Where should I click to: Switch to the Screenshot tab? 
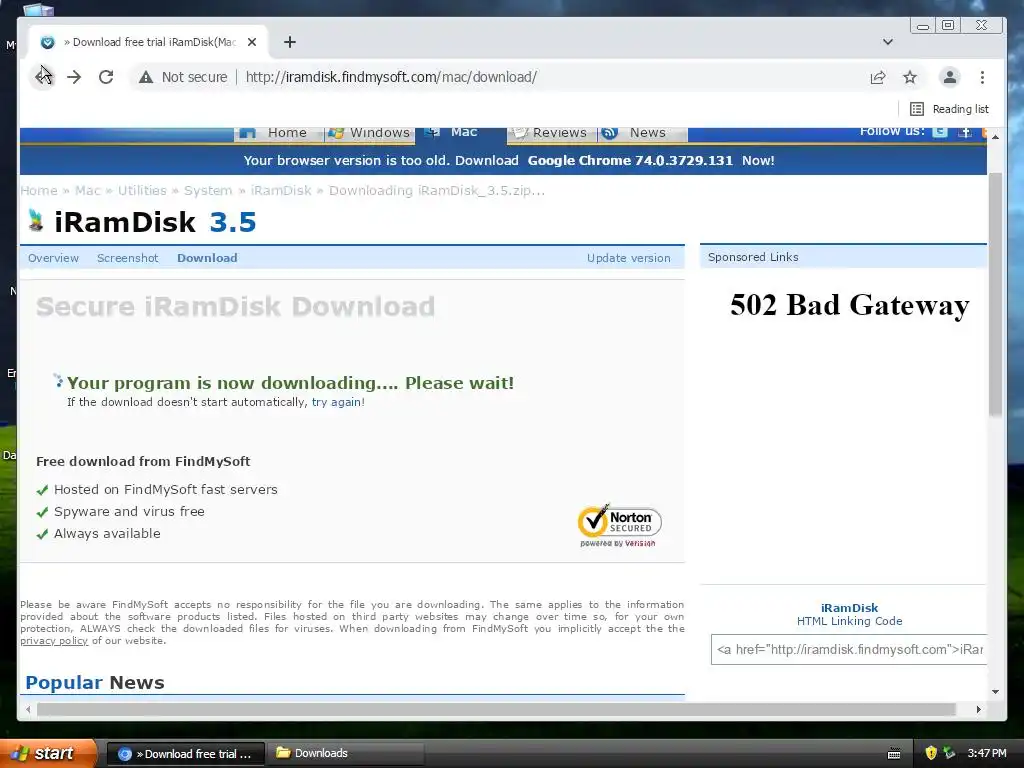click(127, 258)
